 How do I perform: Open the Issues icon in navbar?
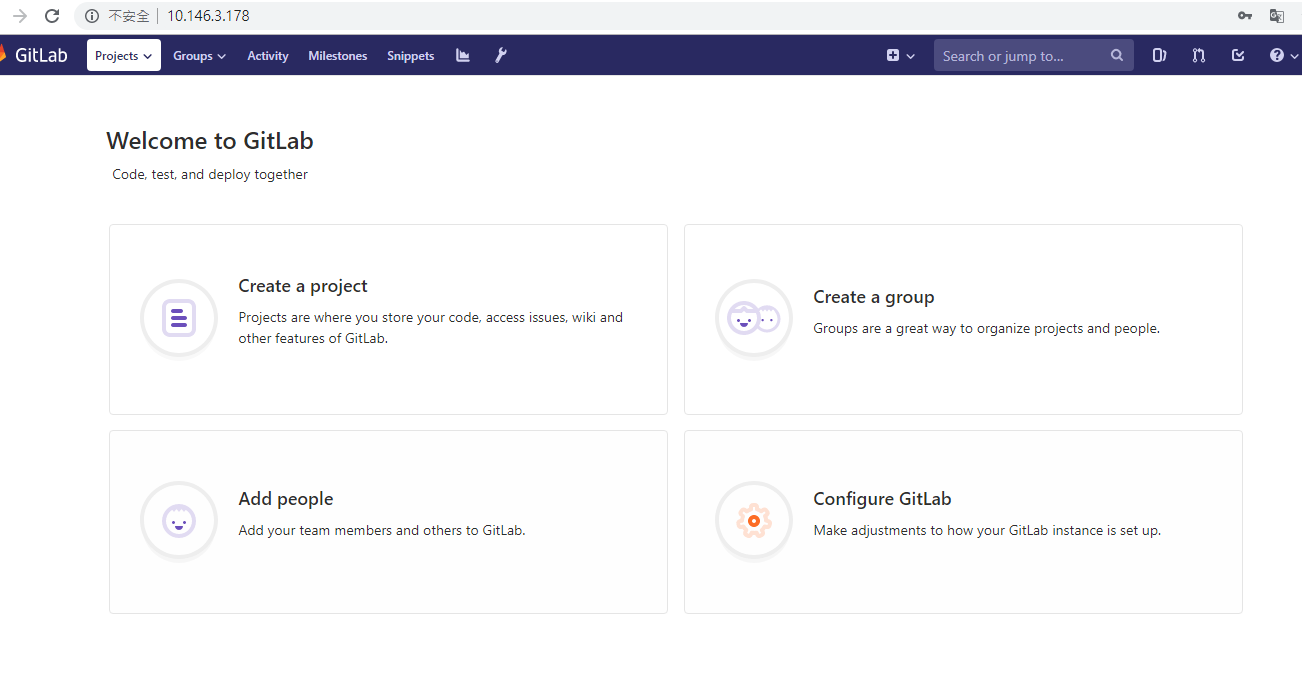point(1159,56)
